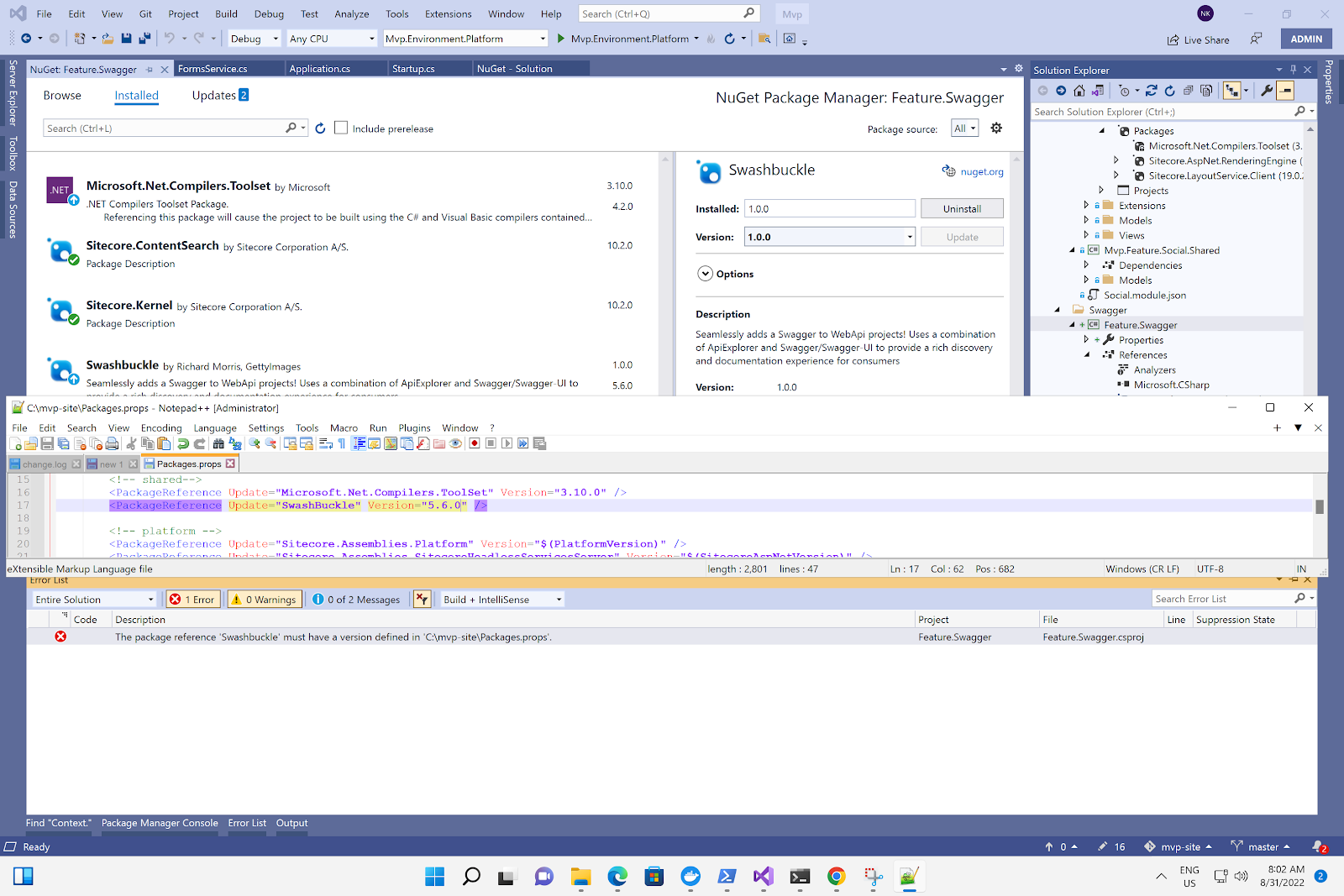
Task: Click Open File icon in Visual Studio toolbar
Action: pos(108,39)
